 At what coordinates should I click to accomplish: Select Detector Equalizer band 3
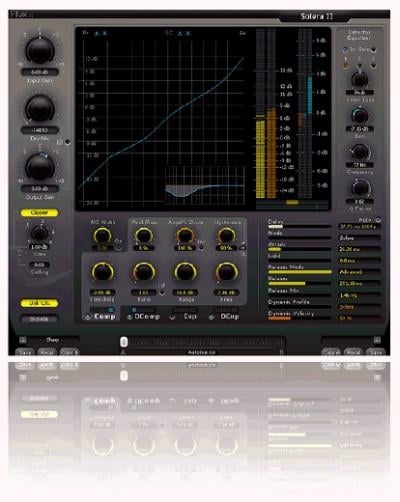(x=373, y=66)
